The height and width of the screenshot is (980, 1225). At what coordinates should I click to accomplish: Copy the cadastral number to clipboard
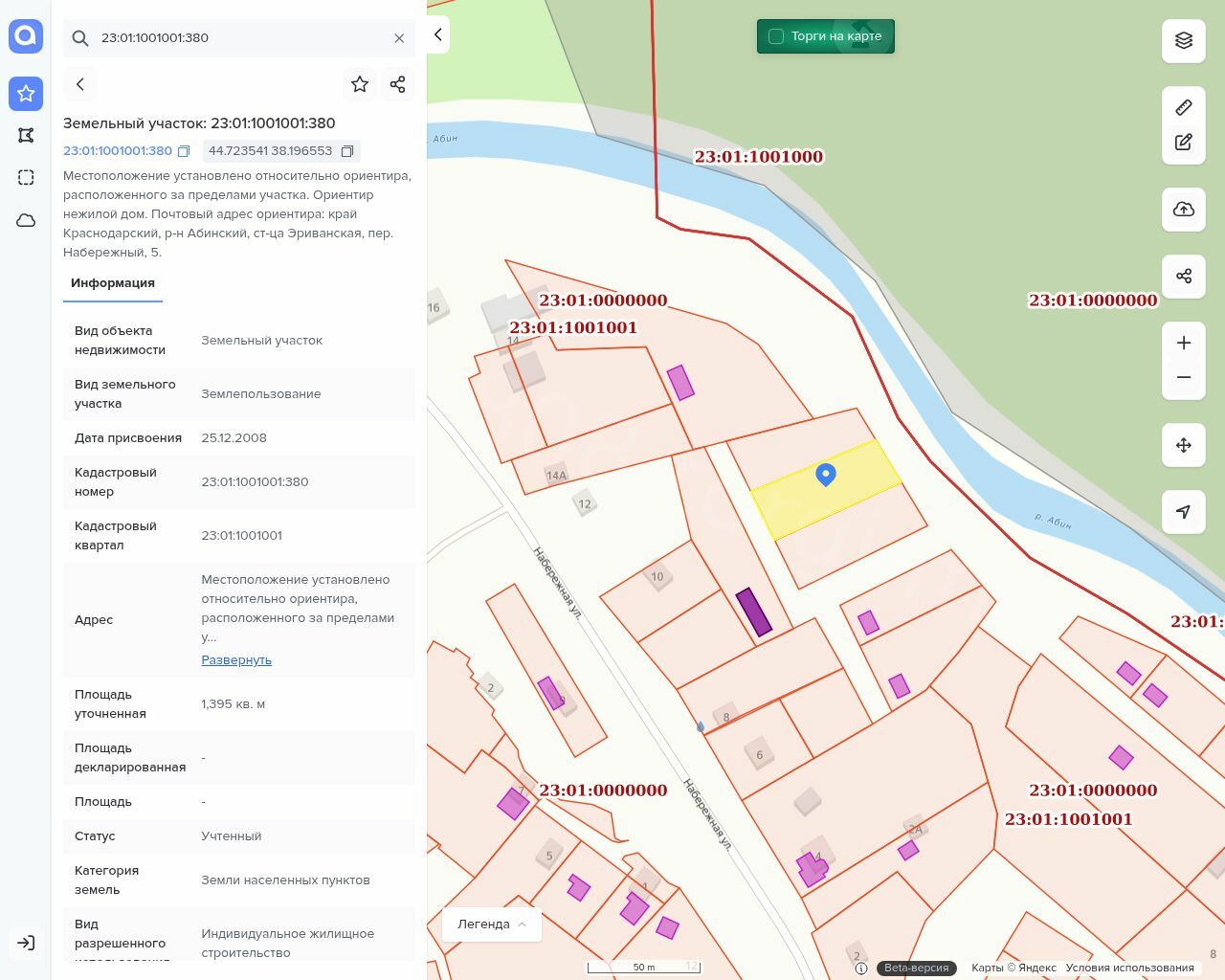click(184, 151)
